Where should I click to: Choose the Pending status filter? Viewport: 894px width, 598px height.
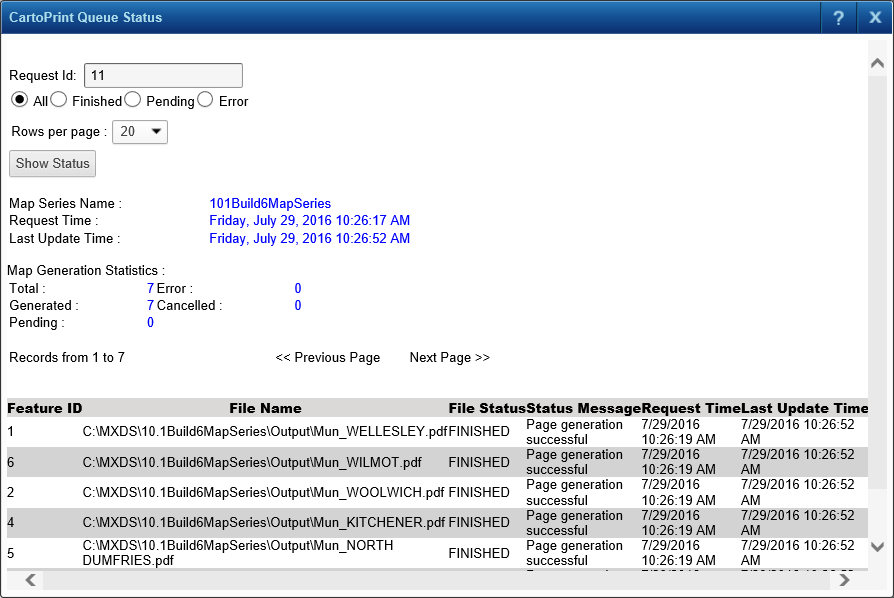point(133,100)
